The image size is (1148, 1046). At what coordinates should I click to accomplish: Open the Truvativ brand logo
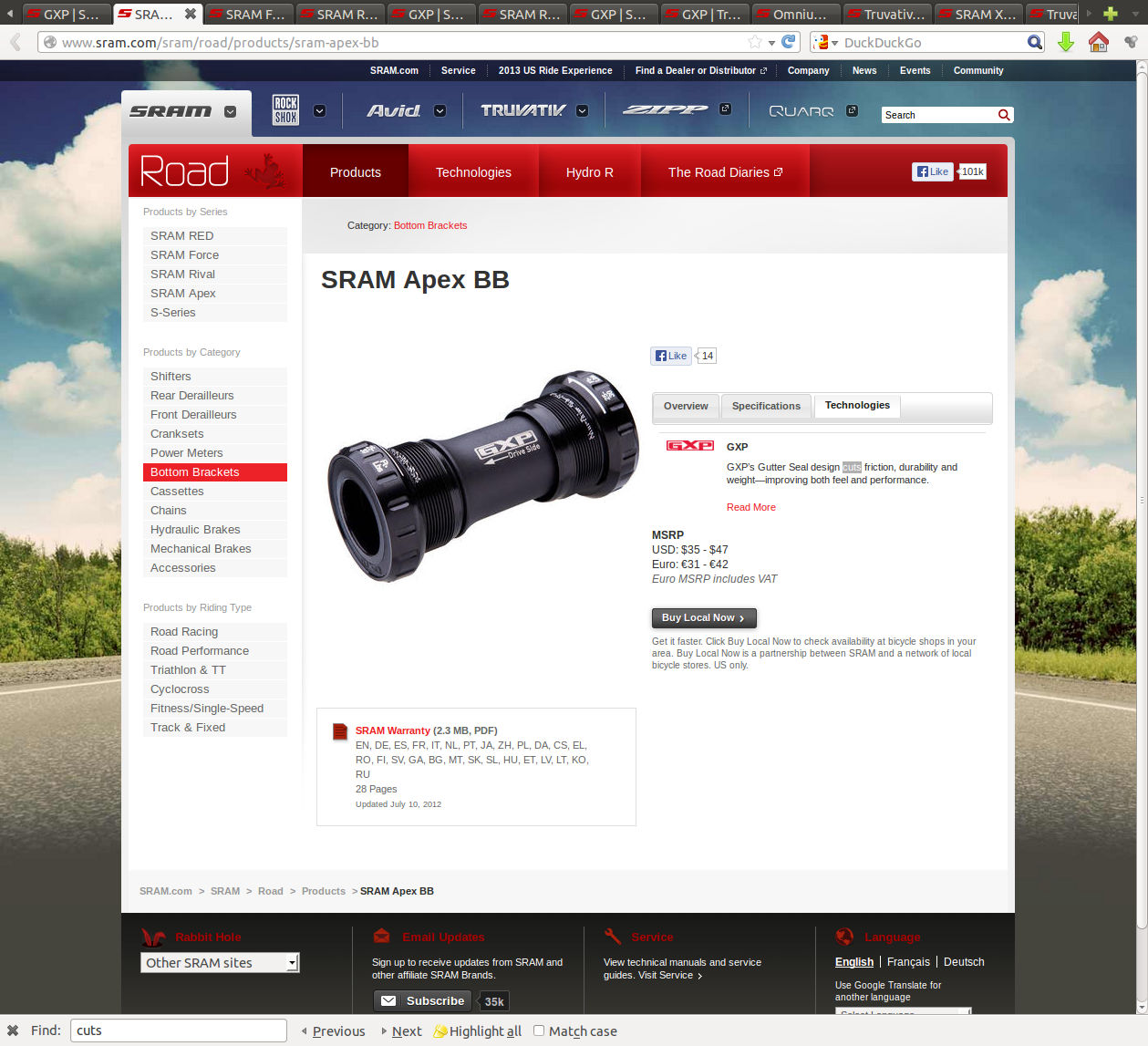[x=523, y=111]
